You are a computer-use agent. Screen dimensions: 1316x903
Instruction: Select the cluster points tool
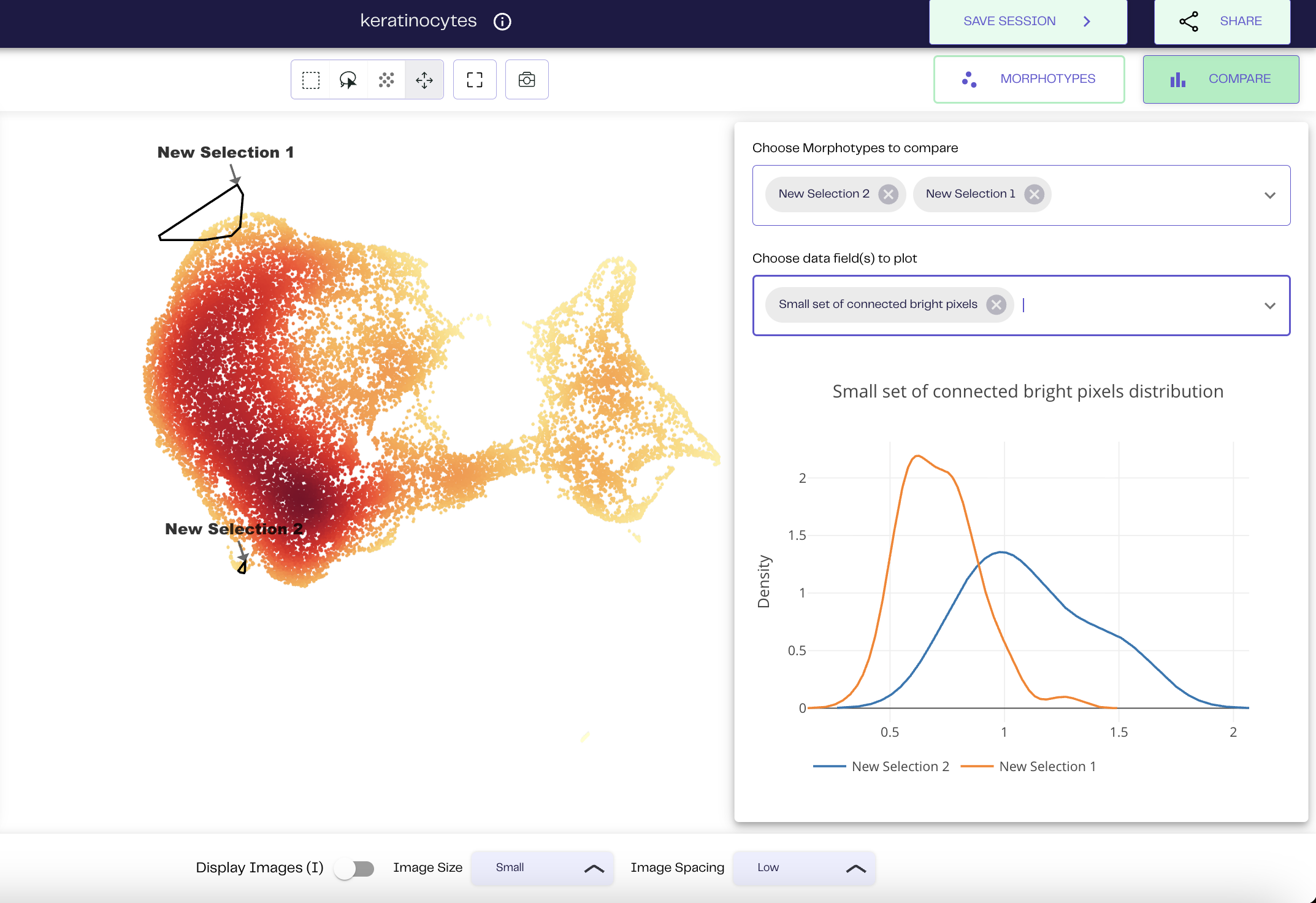click(x=386, y=80)
